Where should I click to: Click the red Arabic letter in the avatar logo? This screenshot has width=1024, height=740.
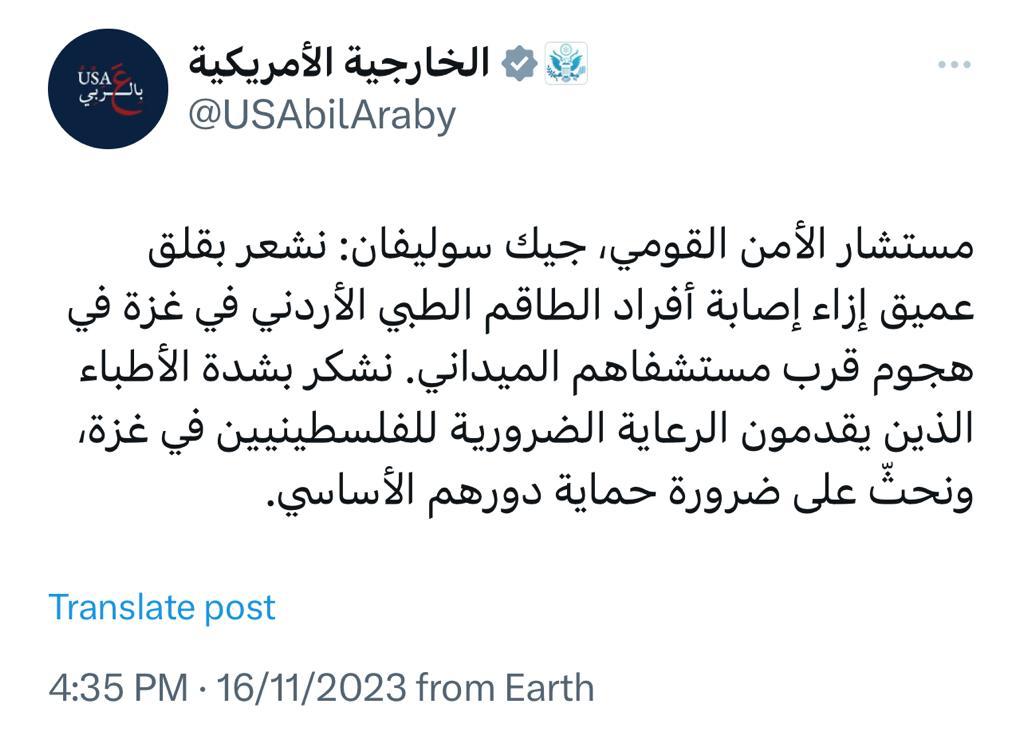123,89
